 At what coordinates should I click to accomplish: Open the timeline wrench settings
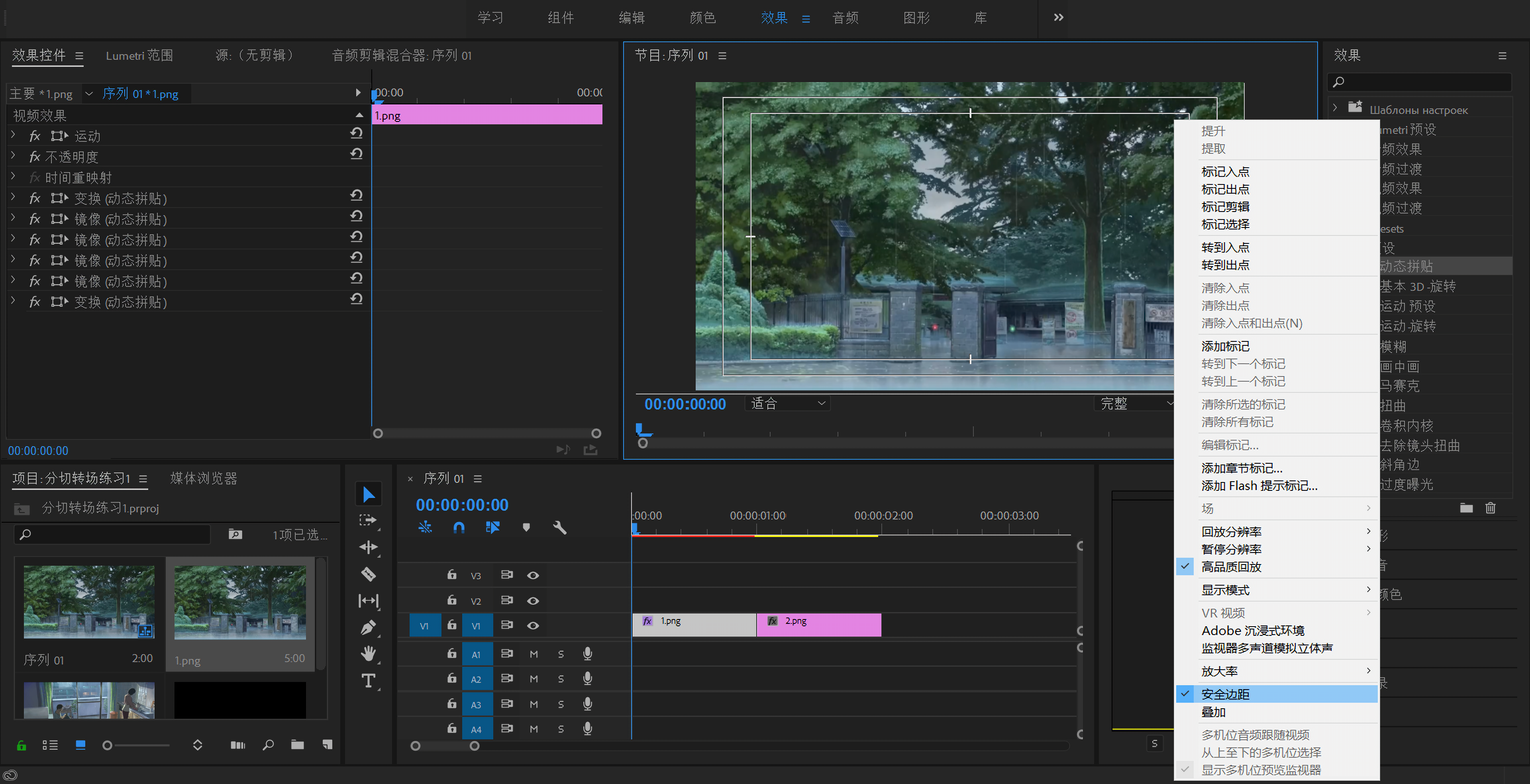[x=559, y=527]
